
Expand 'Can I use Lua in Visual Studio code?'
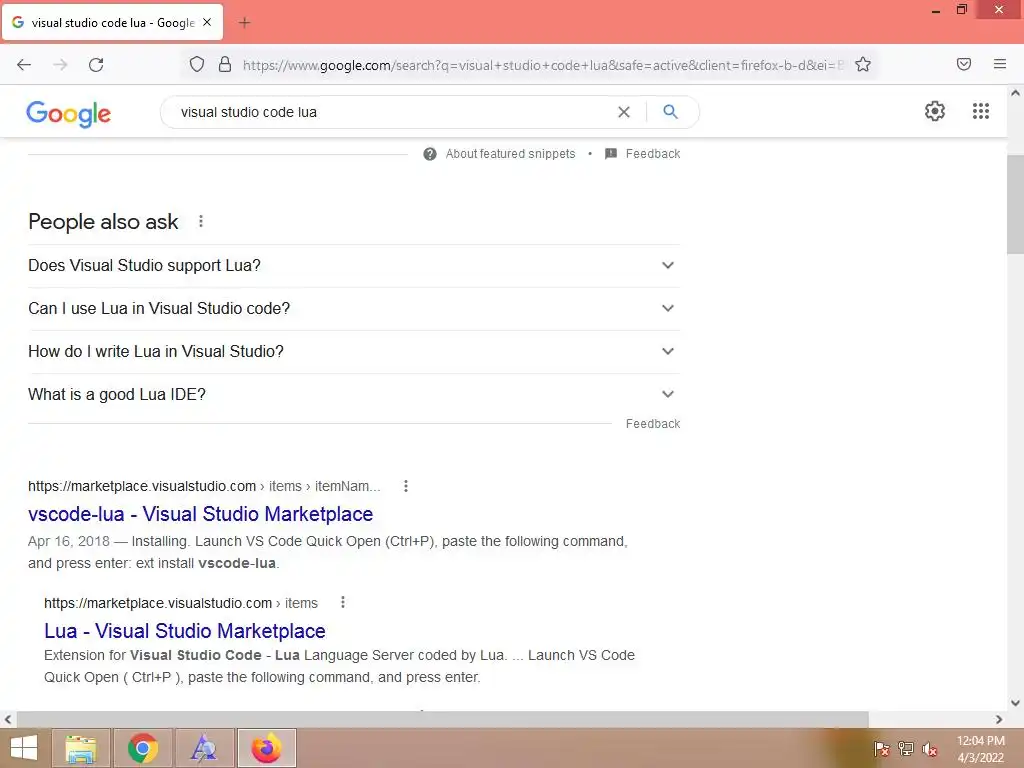point(354,308)
